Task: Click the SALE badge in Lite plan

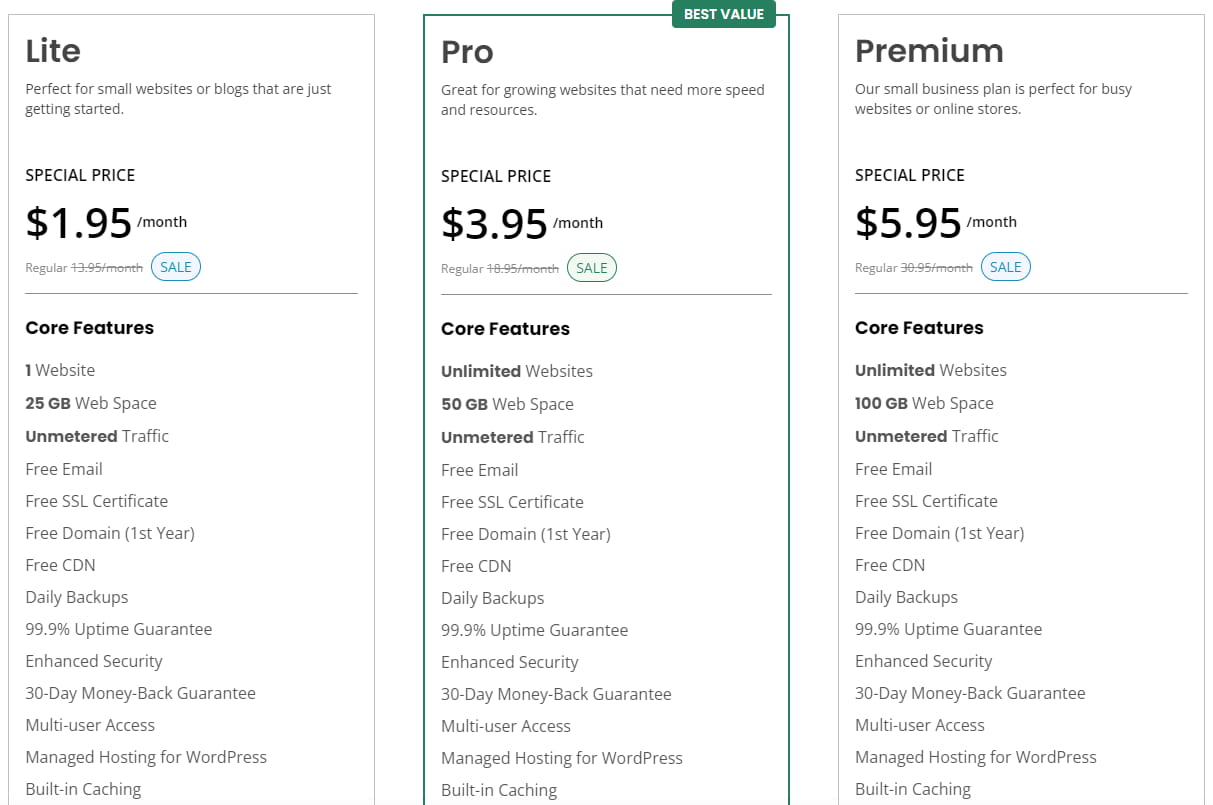Action: [176, 267]
